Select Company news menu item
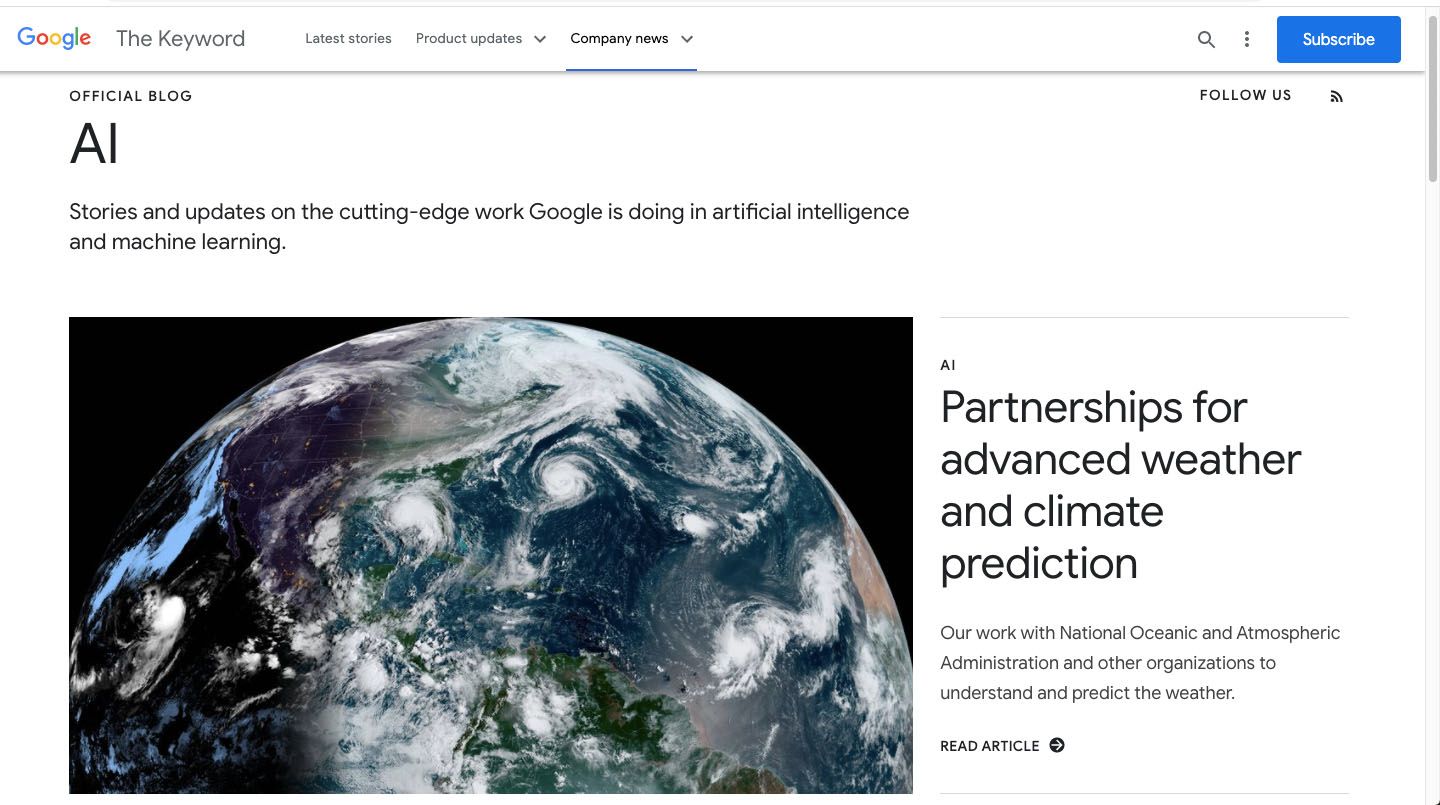The height and width of the screenshot is (805, 1440). pyautogui.click(x=619, y=38)
